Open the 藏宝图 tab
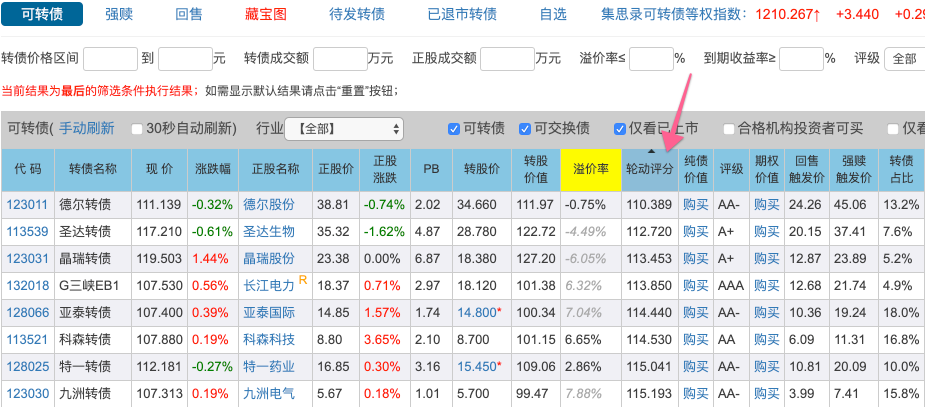 pos(266,14)
